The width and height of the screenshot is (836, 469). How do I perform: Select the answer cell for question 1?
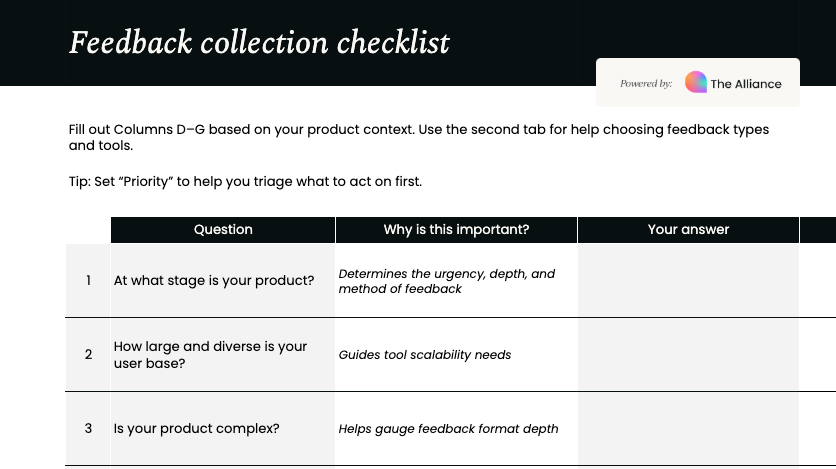tap(688, 281)
